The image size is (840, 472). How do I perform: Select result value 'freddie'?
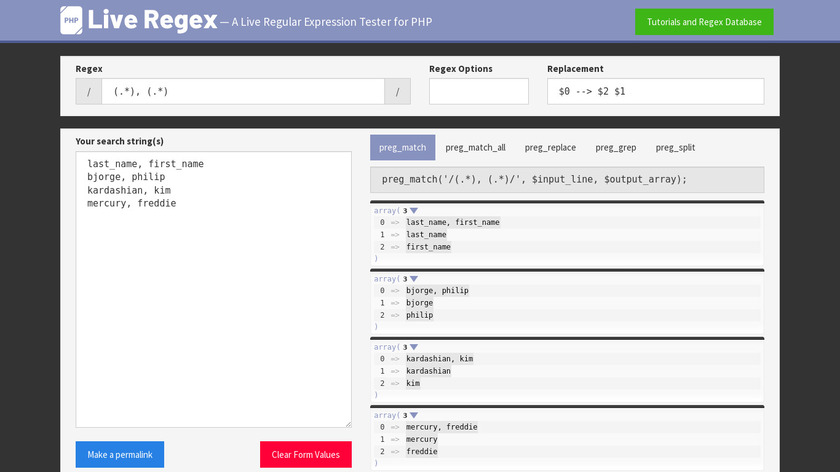(422, 451)
